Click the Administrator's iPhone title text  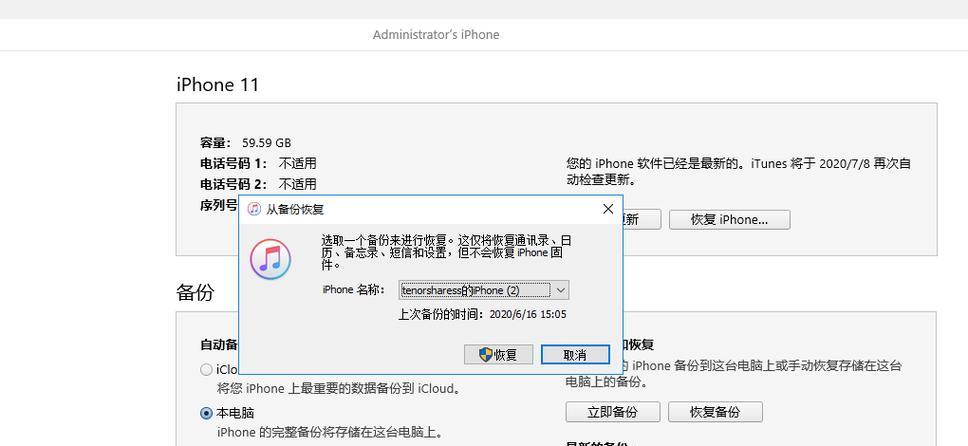(436, 35)
